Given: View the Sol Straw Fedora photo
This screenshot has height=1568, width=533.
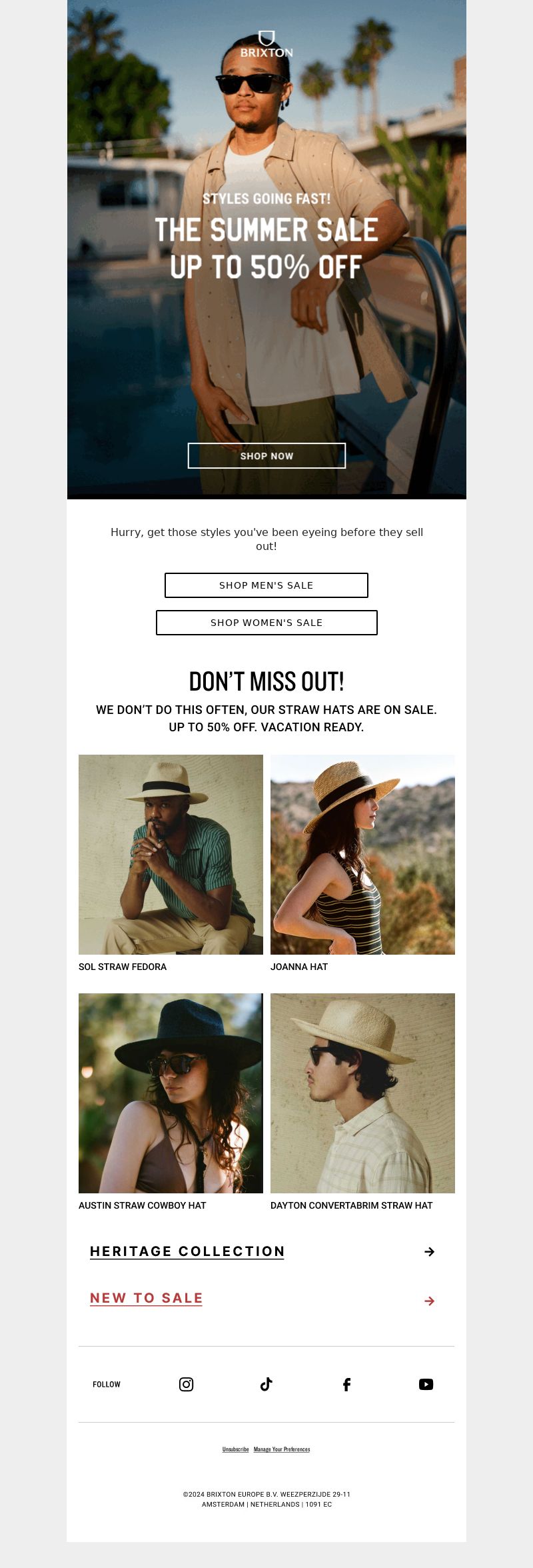Looking at the screenshot, I should click(171, 854).
